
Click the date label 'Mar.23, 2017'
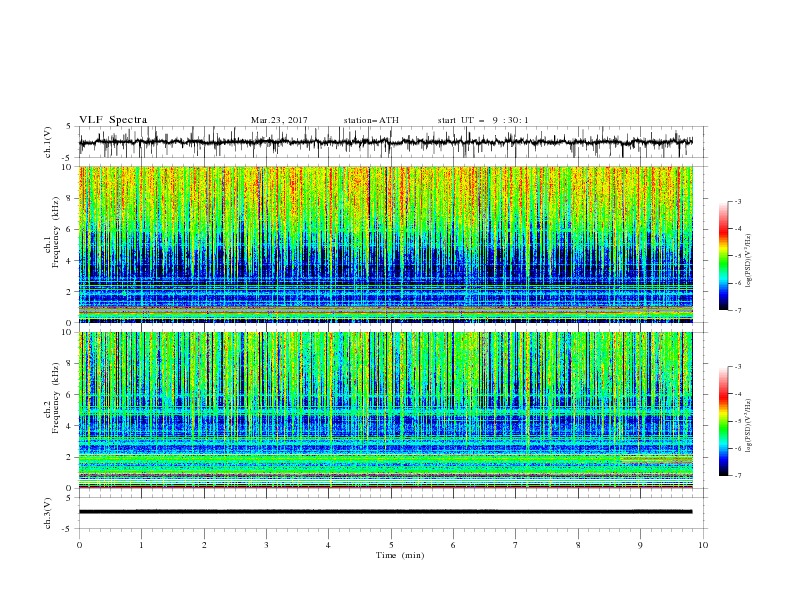[x=279, y=120]
